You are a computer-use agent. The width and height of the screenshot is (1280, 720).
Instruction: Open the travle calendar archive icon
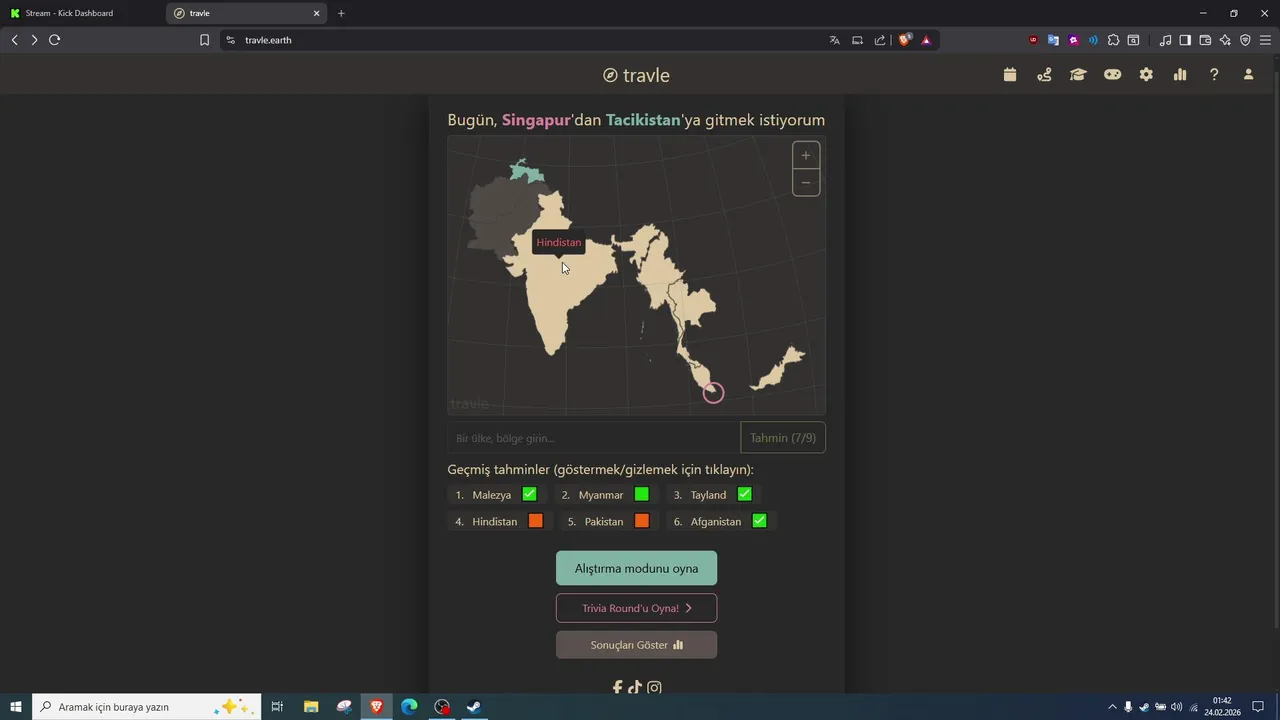click(x=1010, y=75)
